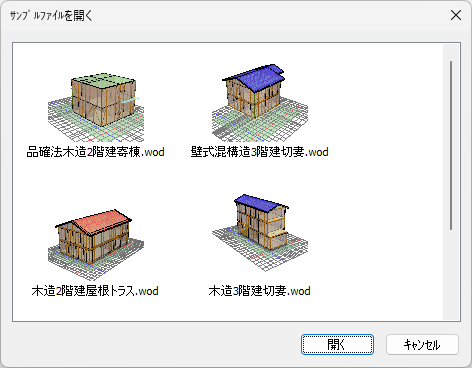The height and width of the screenshot is (368, 472).
Task: Click the file name 木造3階建切妻.wod
Action: 259,291
